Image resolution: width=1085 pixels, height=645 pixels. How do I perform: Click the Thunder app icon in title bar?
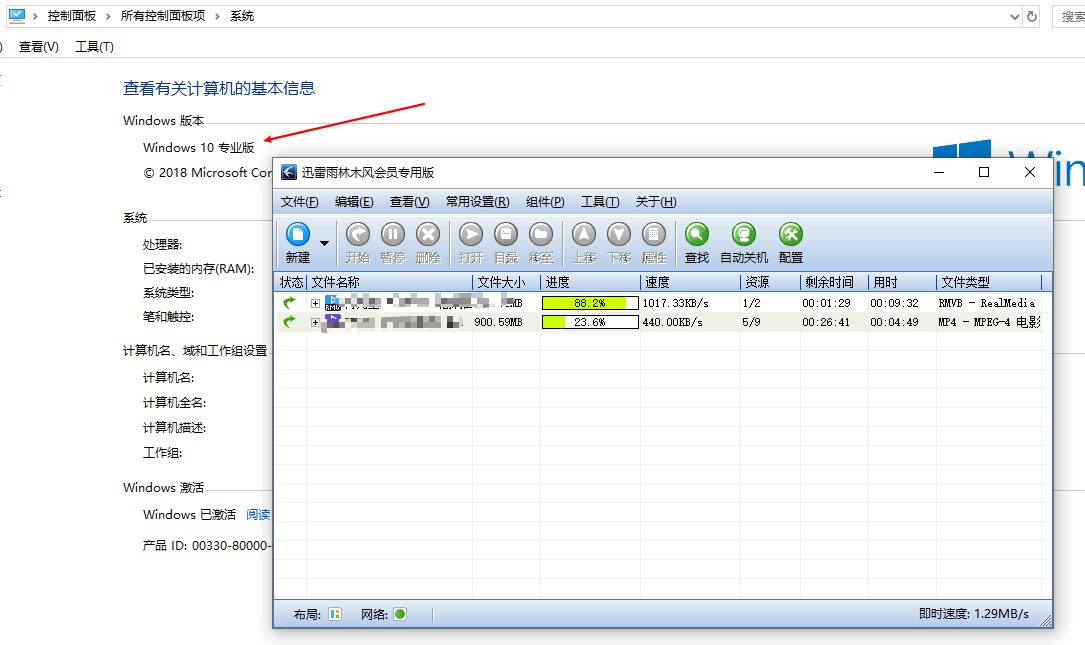[x=289, y=172]
